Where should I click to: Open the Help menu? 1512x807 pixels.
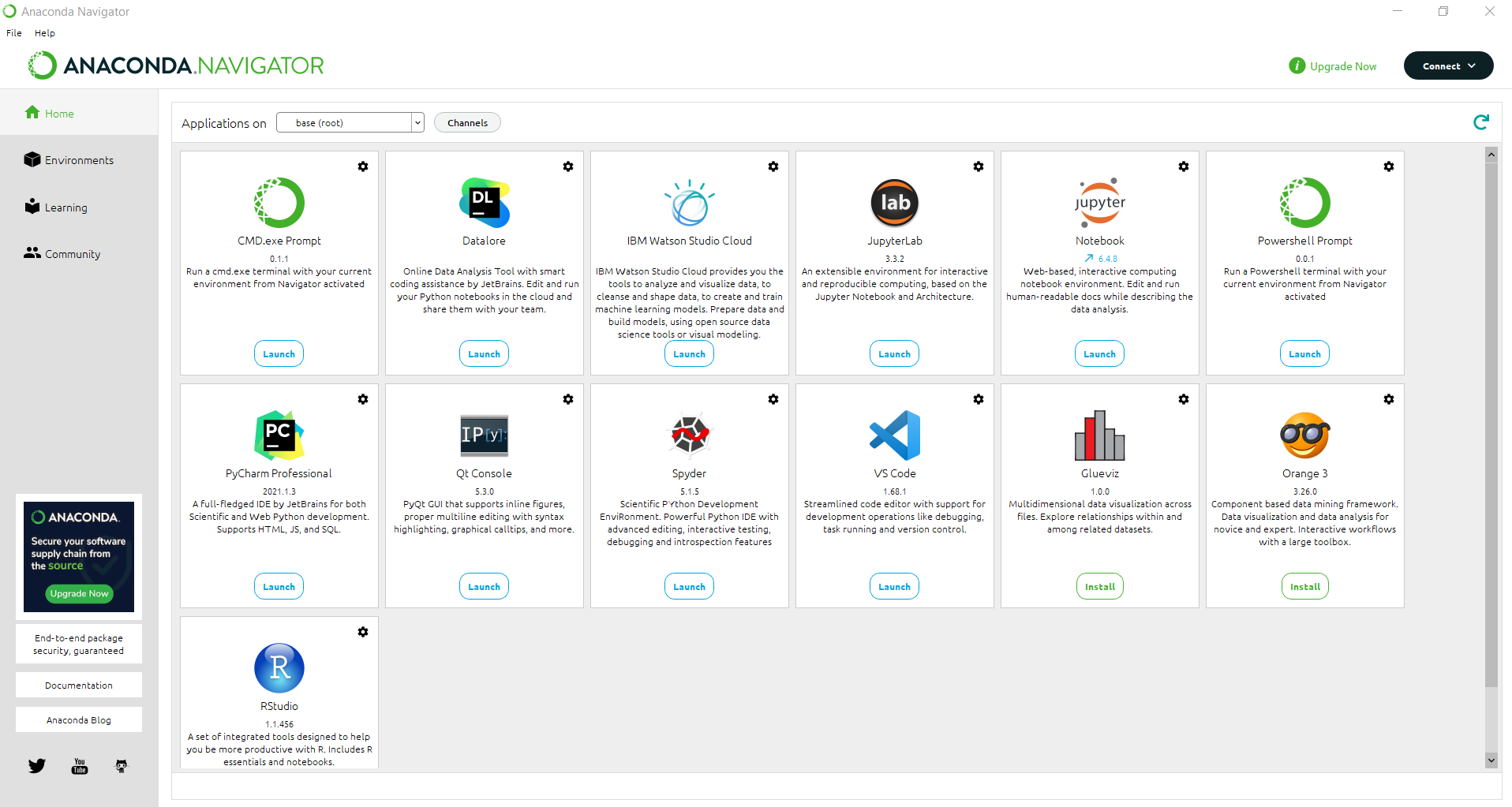[45, 33]
